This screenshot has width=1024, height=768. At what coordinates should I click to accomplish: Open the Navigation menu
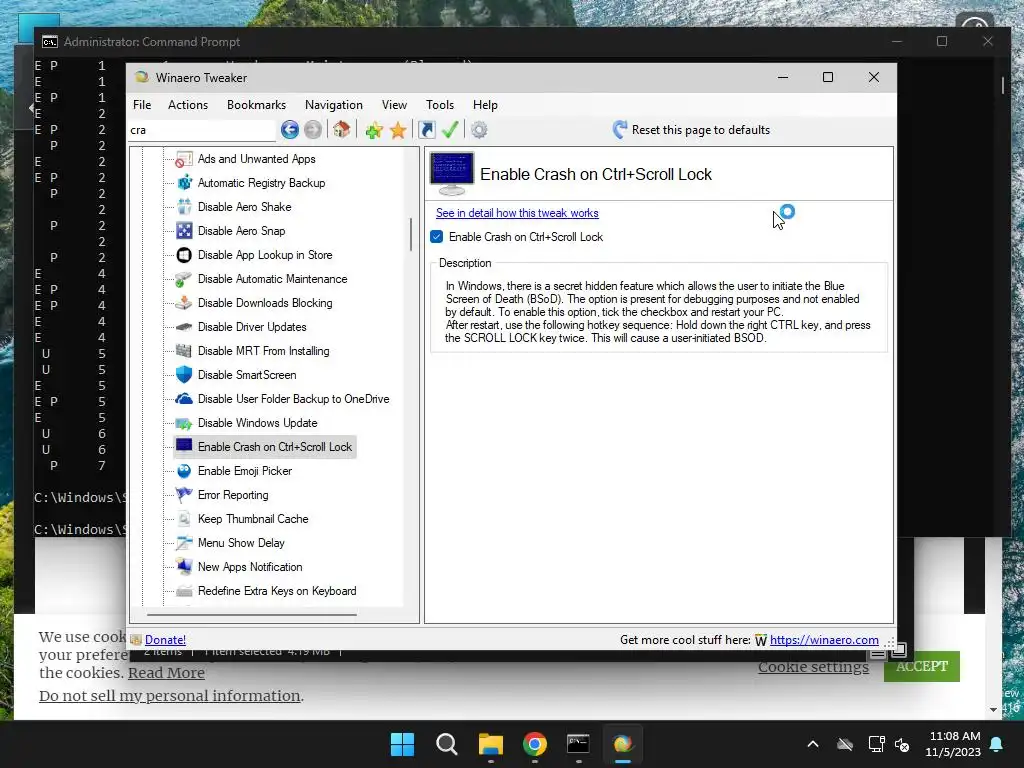334,104
